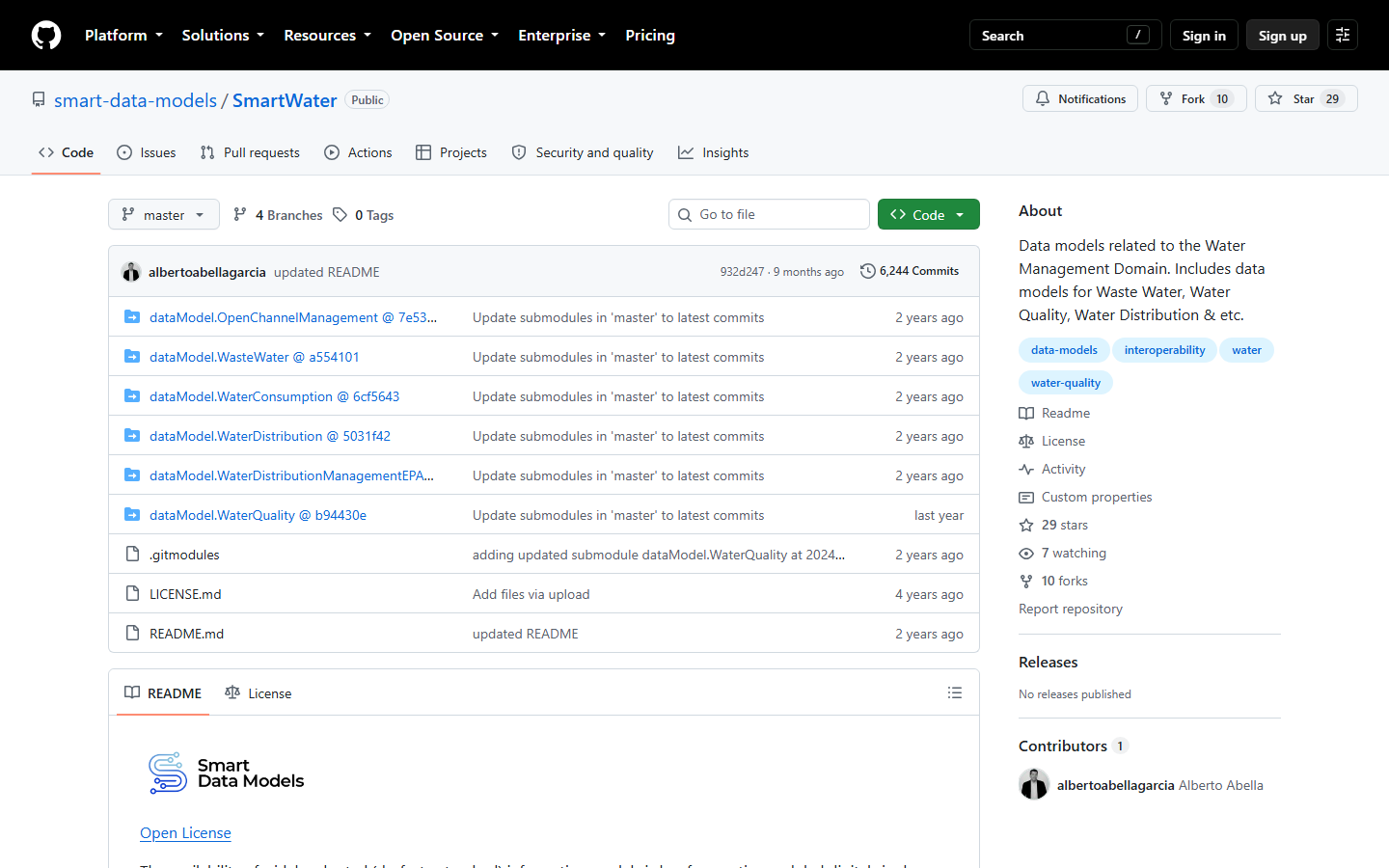Click the Sign in button
The height and width of the screenshot is (868, 1389).
pos(1204,36)
